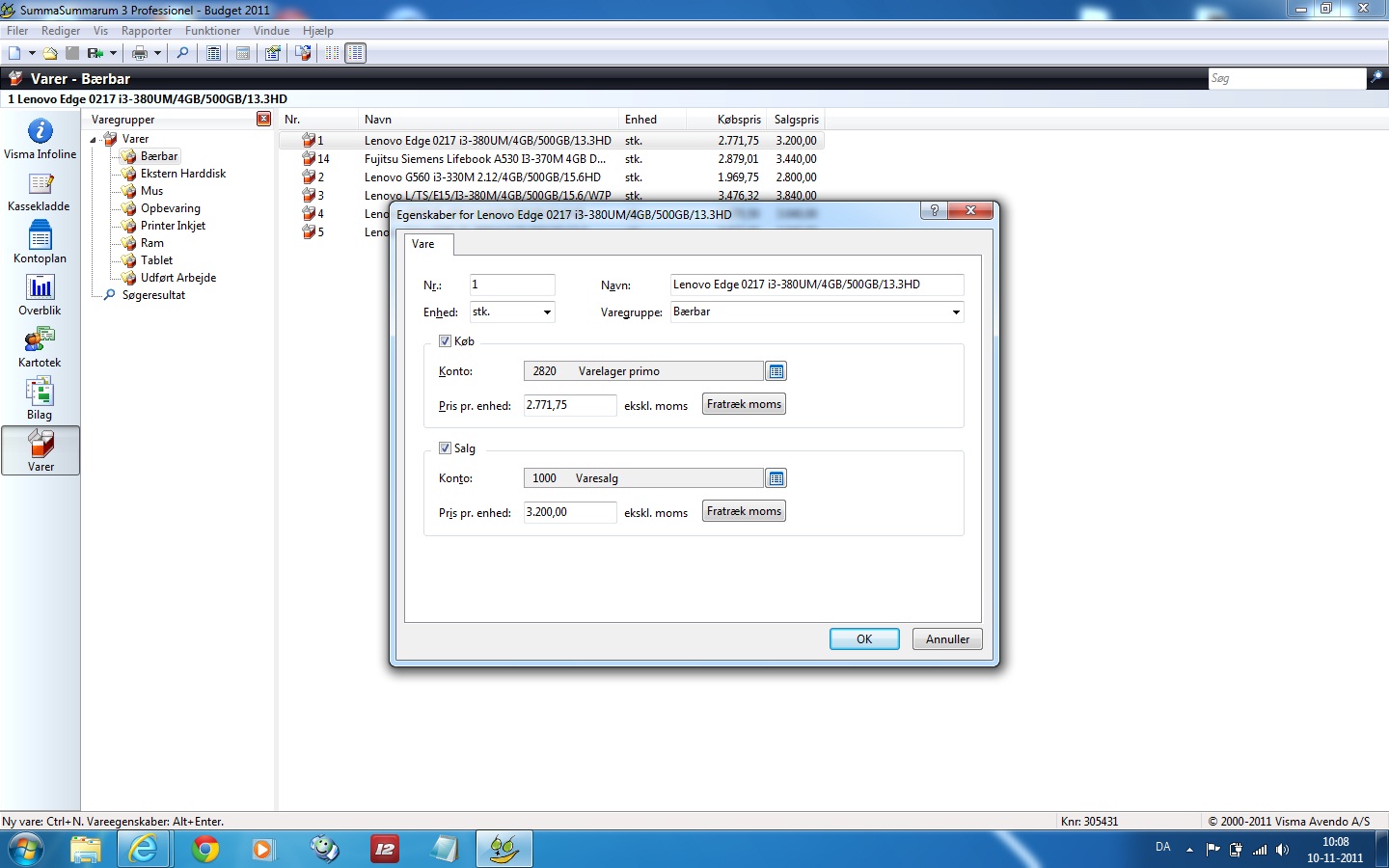
Task: Open account picker for Køb konto
Action: coord(776,371)
